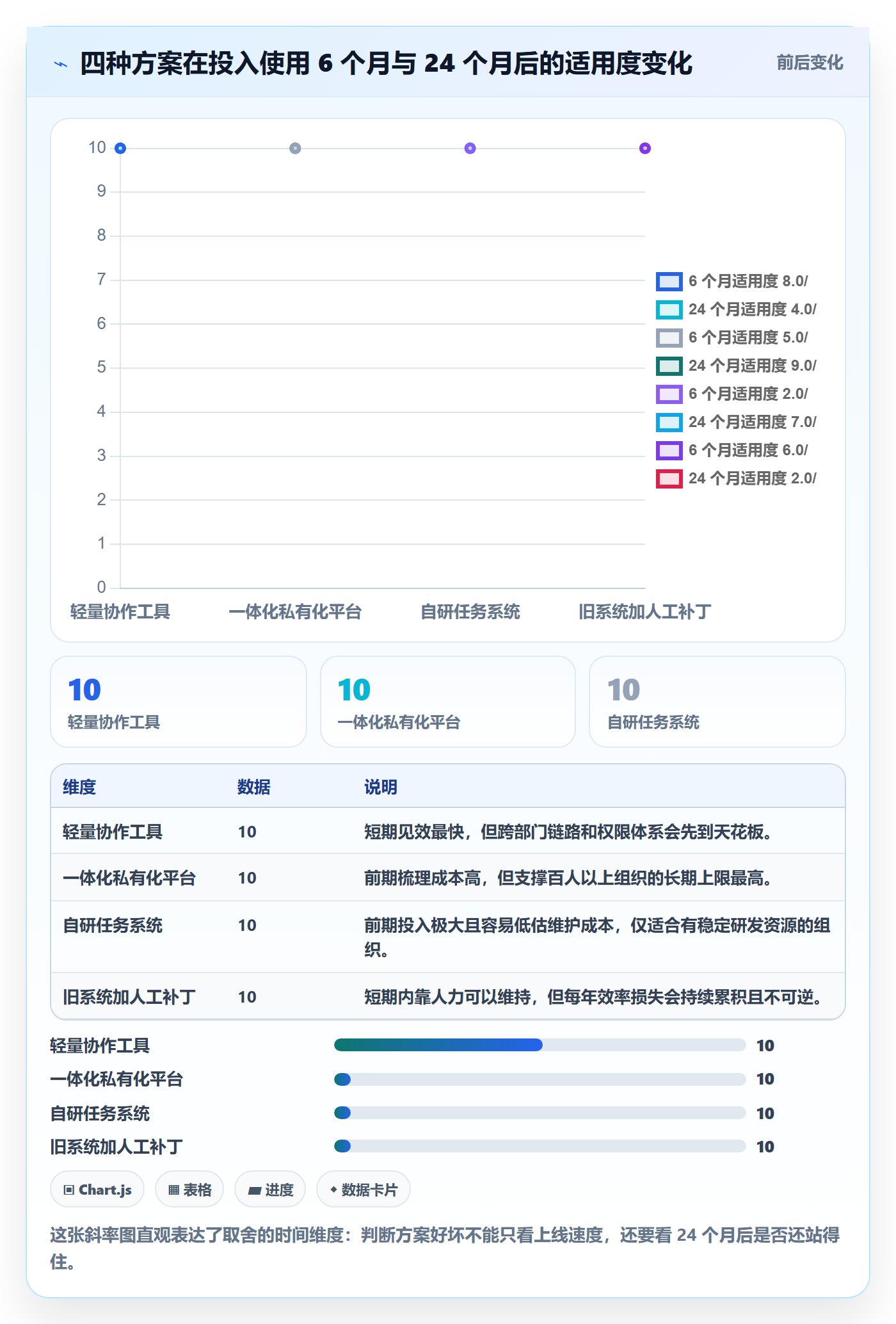Toggle the 24 个月适用度 4.0/ legend entry
This screenshot has height=1324, width=896.
point(736,309)
